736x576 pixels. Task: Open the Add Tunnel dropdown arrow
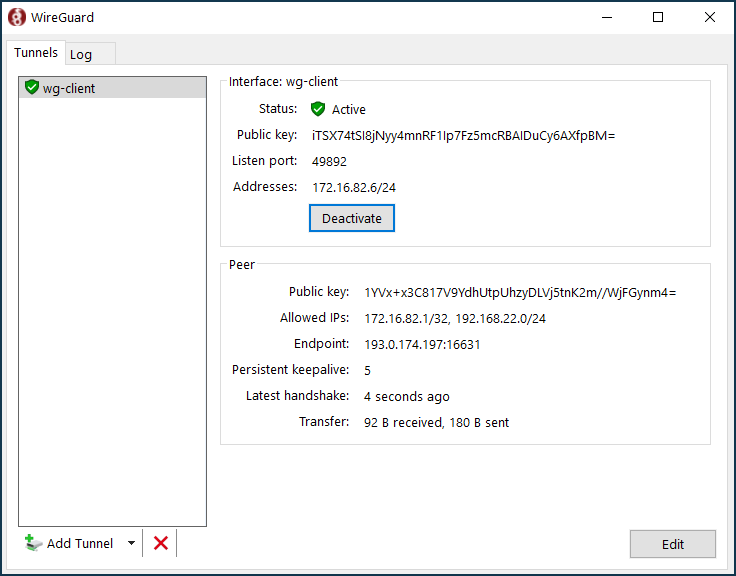131,543
